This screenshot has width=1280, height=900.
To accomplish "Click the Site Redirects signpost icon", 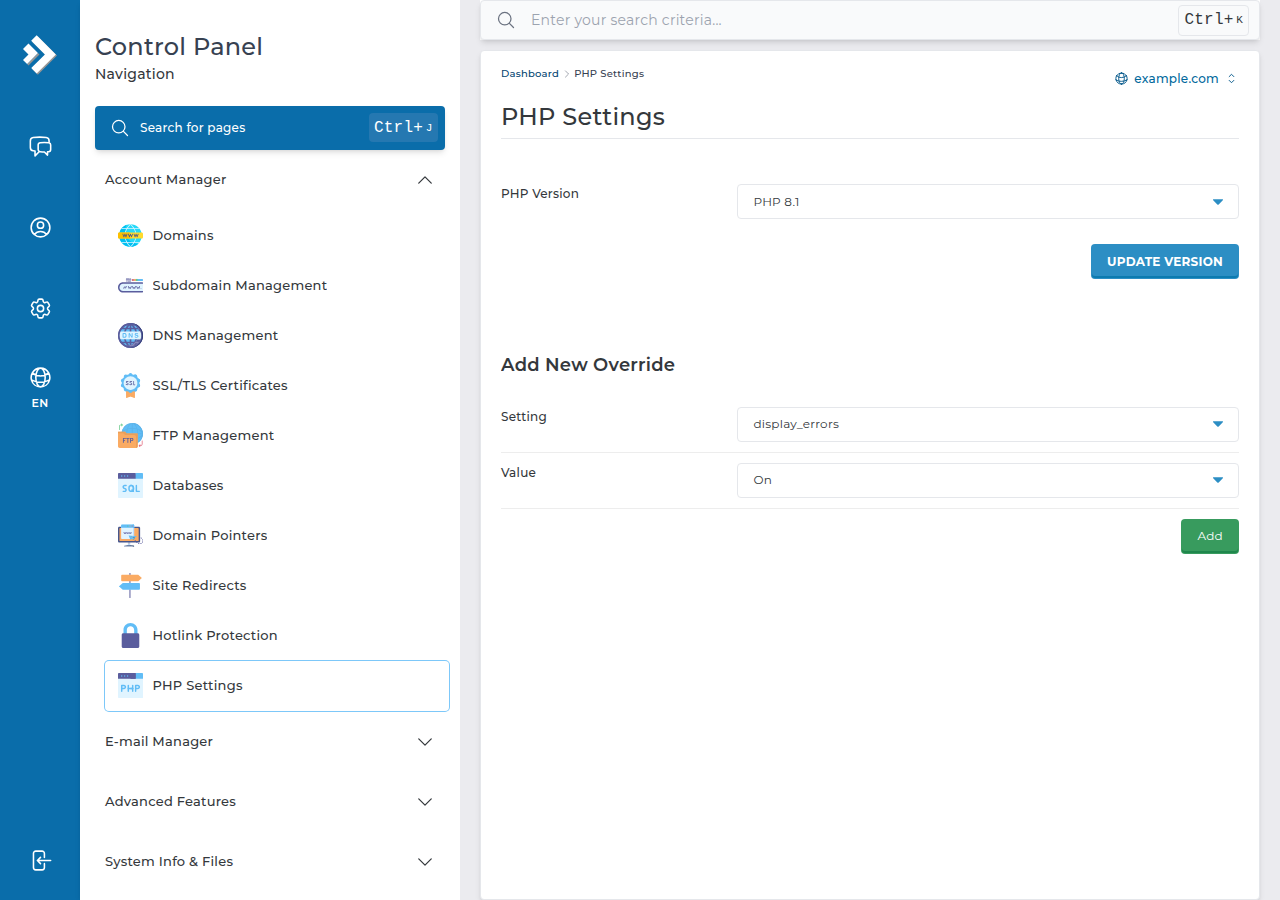I will (x=130, y=586).
